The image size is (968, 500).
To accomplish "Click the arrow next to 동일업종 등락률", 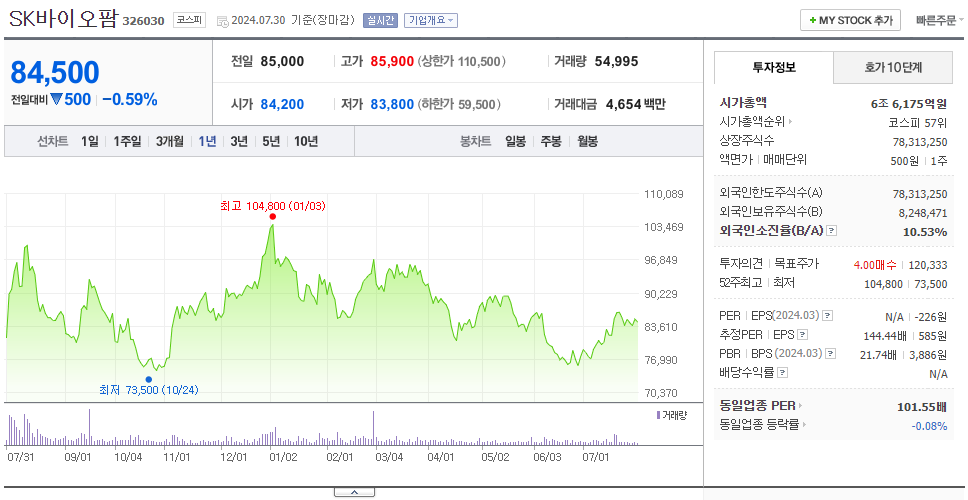I will (x=805, y=425).
